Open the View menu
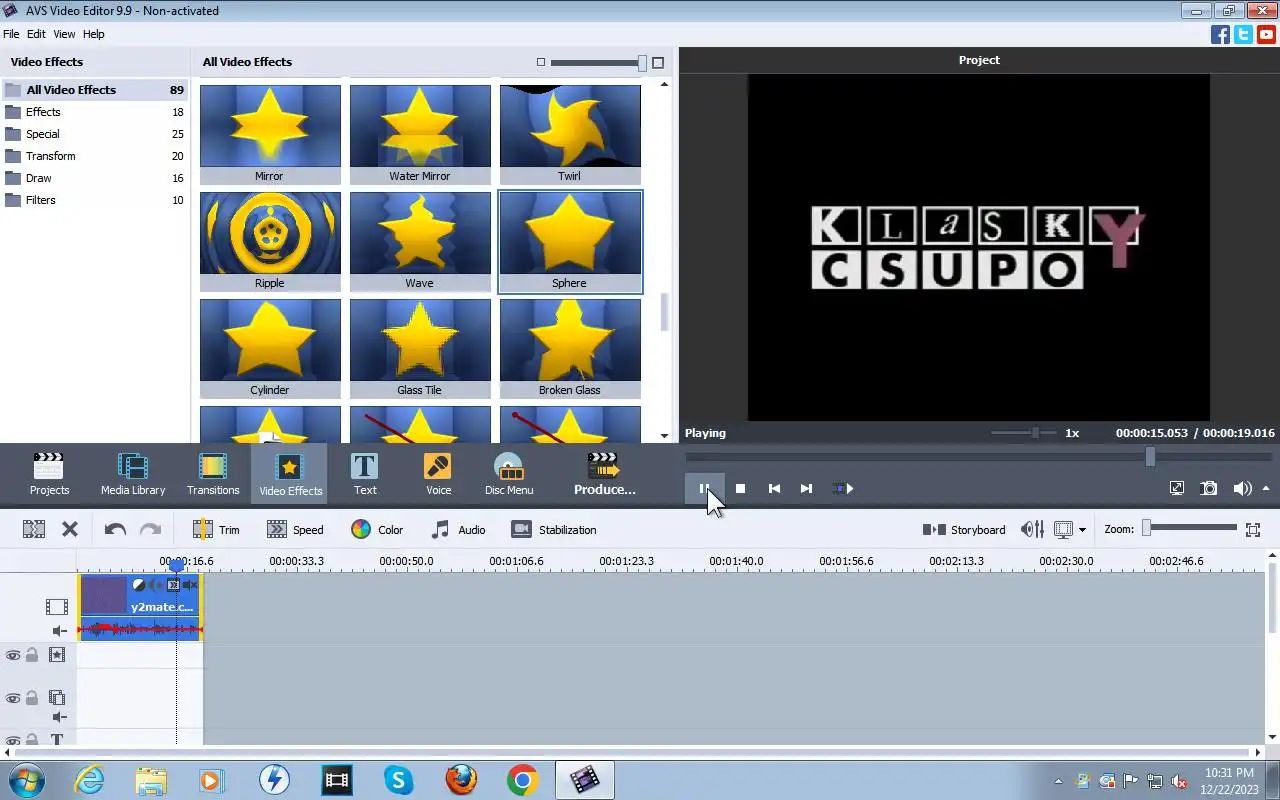Viewport: 1280px width, 800px height. pyautogui.click(x=64, y=34)
